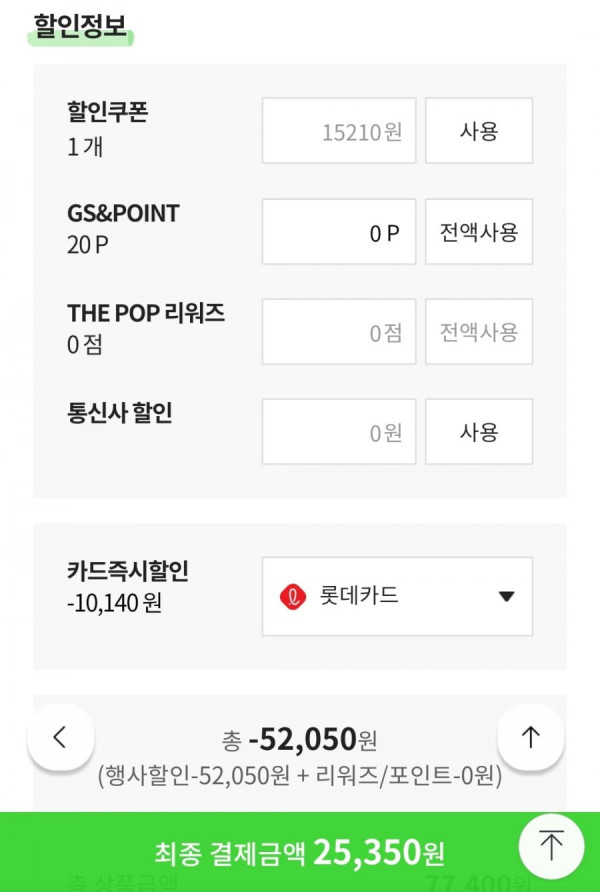Click 사용 button for 통신사 할인

479,432
